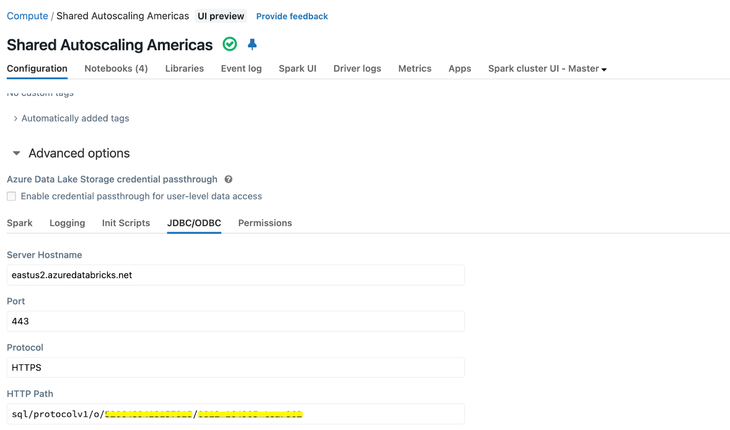Viewport: 730px width, 430px height.
Task: Open the Init Scripts sub-tab
Action: coord(126,223)
